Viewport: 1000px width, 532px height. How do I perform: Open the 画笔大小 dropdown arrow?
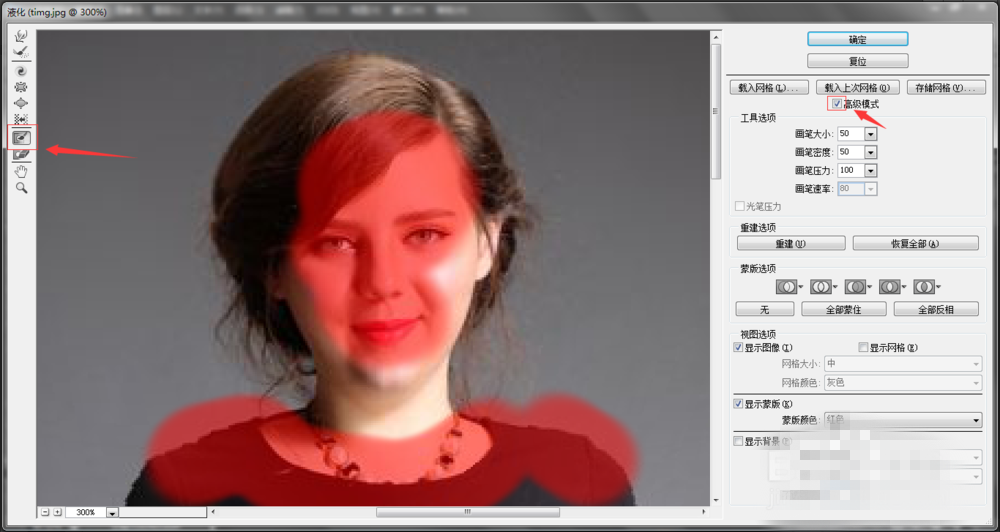pos(870,134)
